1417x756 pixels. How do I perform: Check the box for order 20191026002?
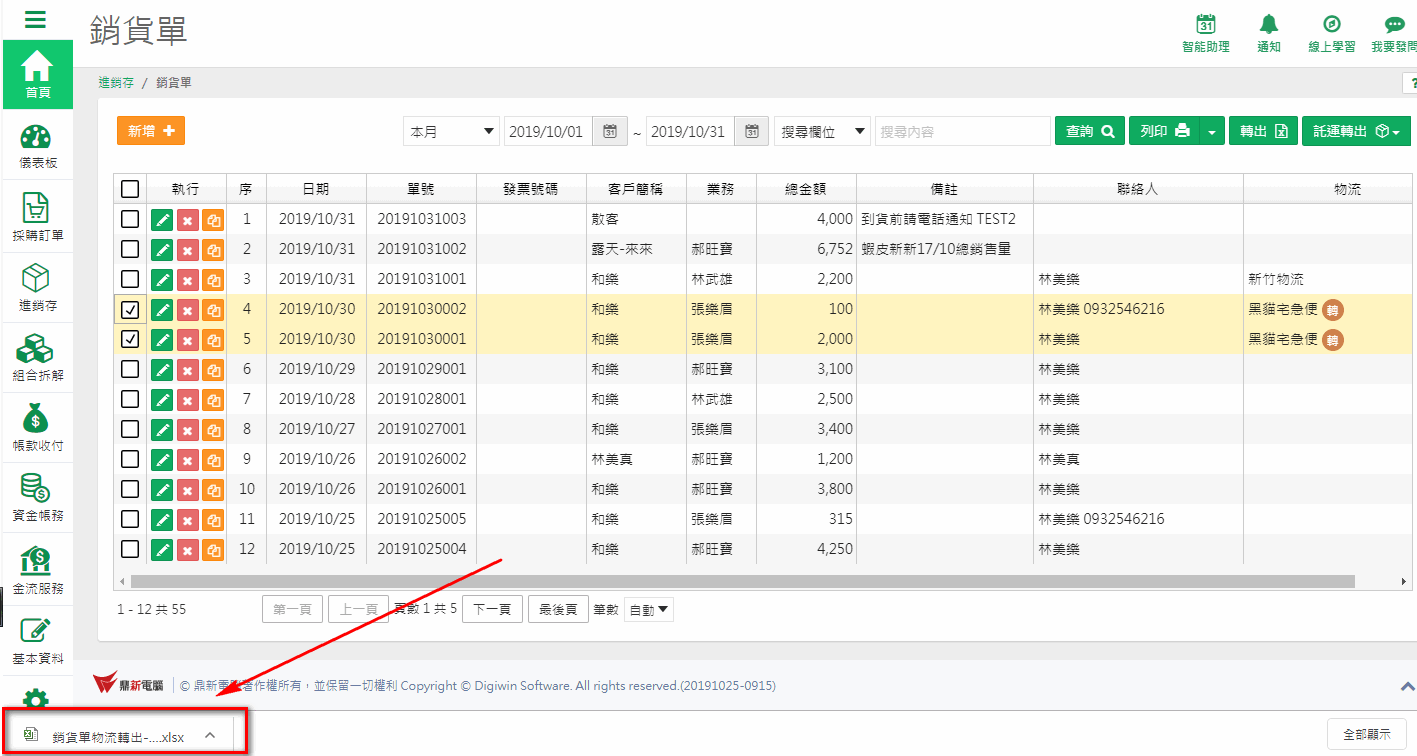(130, 459)
